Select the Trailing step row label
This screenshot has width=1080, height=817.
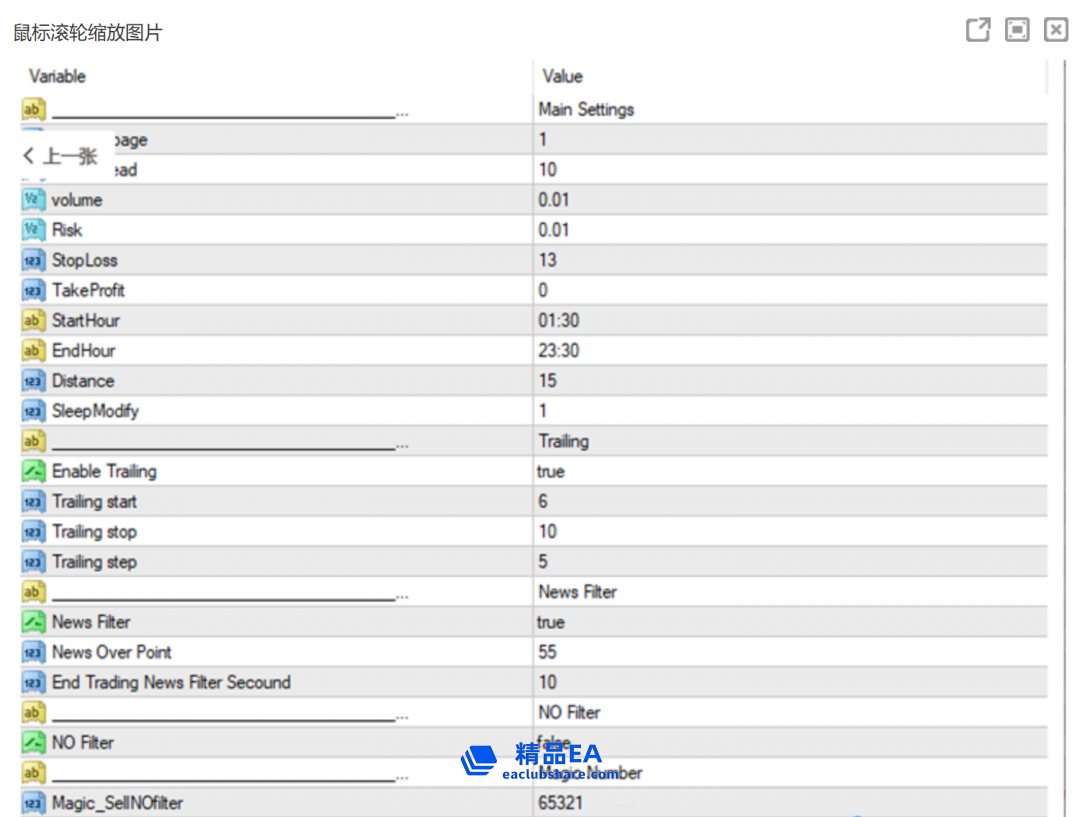pos(94,562)
